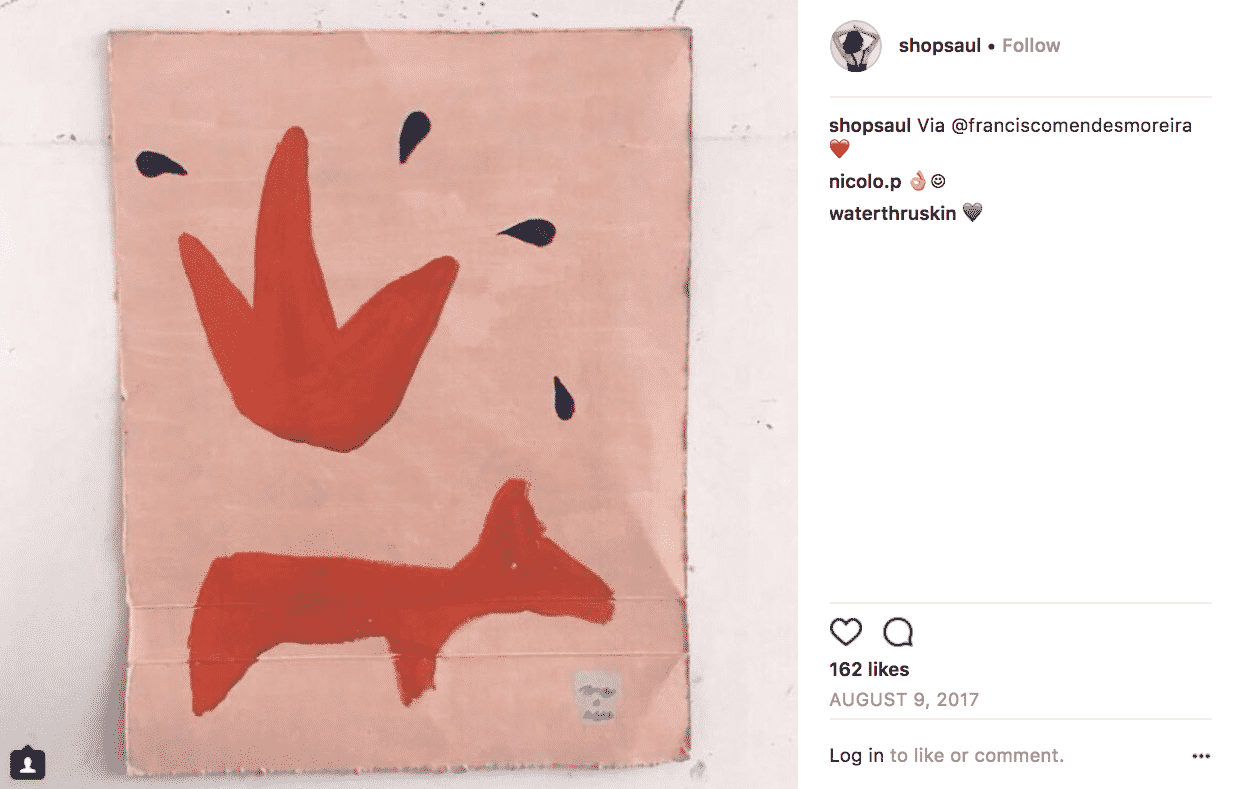Open the @franciscomendesmoreira mention
Viewport: 1235px width, 789px height.
tap(1071, 126)
